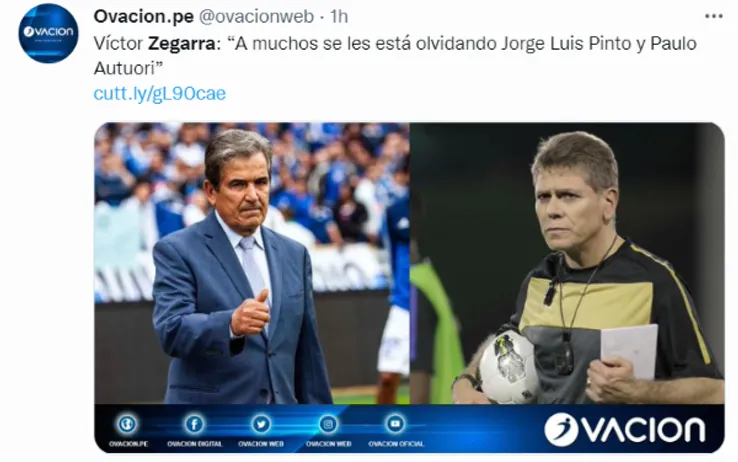Click the Instagram icon in the banner
The height and width of the screenshot is (462, 738).
pyautogui.click(x=328, y=424)
